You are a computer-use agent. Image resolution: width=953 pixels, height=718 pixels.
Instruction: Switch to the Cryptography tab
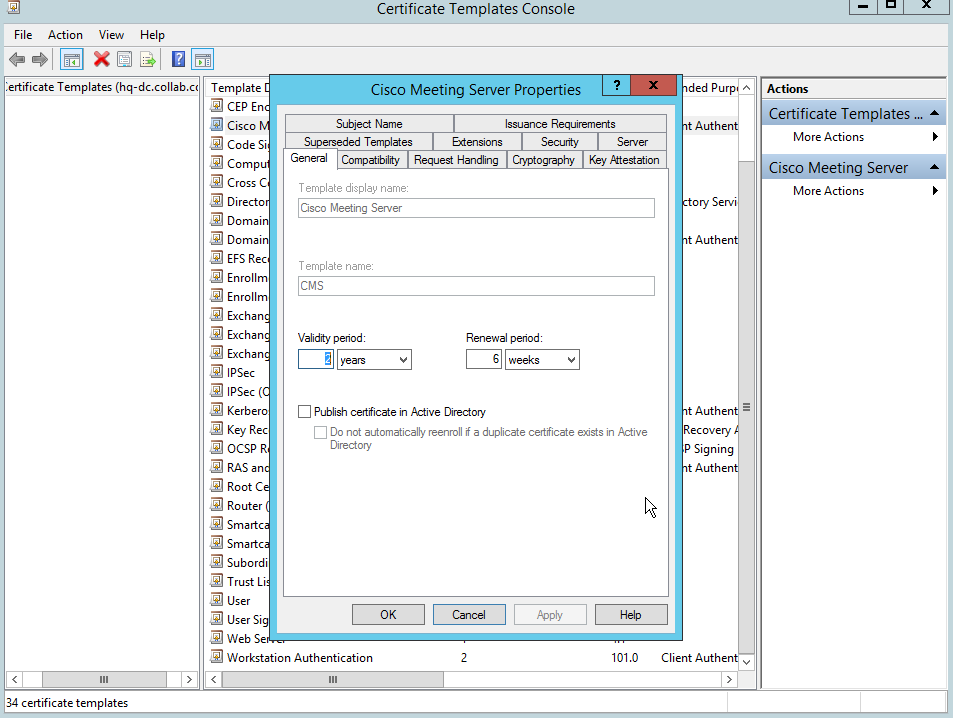point(543,160)
